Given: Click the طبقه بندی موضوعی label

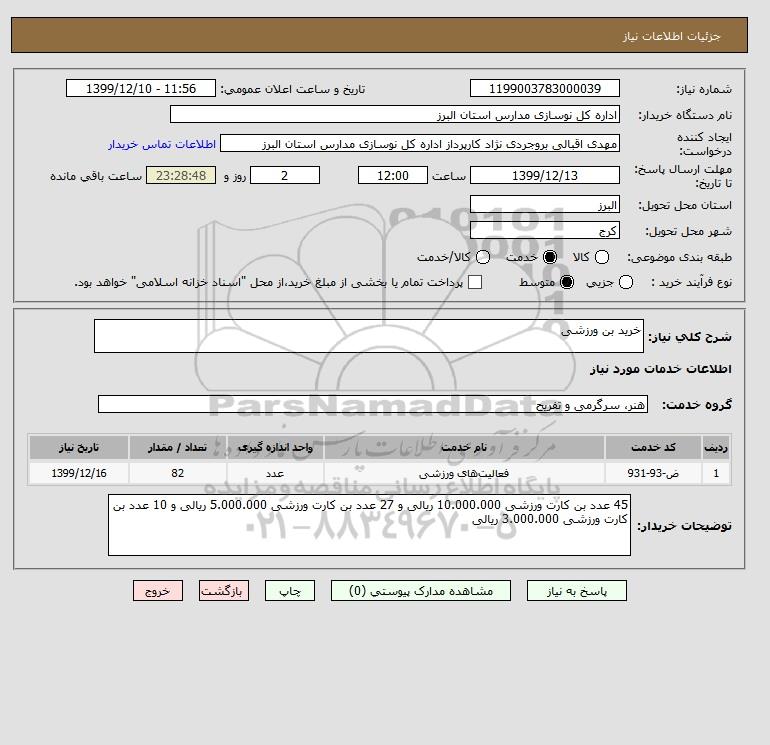Looking at the screenshot, I should (679, 257).
